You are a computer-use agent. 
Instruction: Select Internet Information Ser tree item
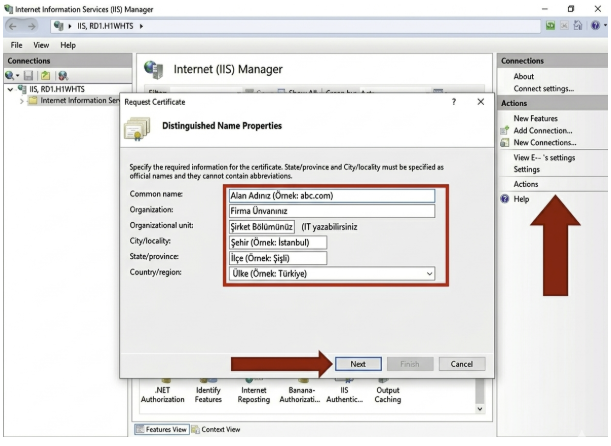79,100
